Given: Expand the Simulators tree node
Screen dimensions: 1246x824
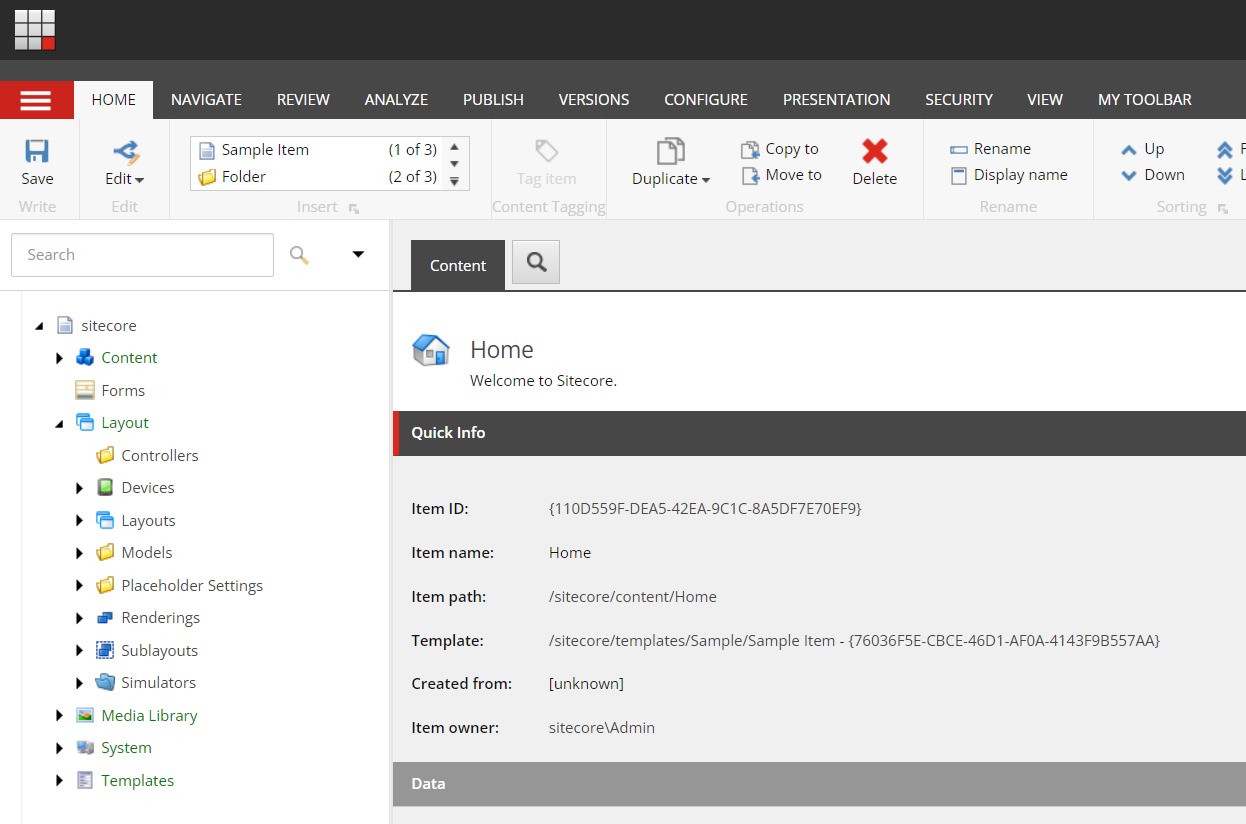Looking at the screenshot, I should pos(79,683).
